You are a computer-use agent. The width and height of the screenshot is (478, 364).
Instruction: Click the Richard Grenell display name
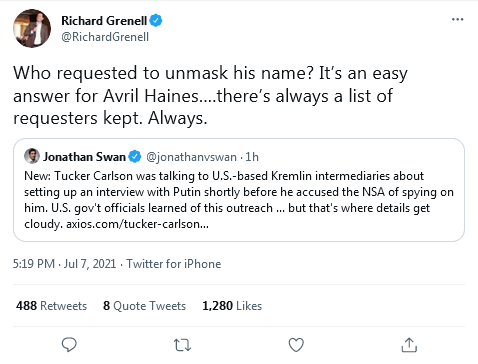tap(104, 21)
